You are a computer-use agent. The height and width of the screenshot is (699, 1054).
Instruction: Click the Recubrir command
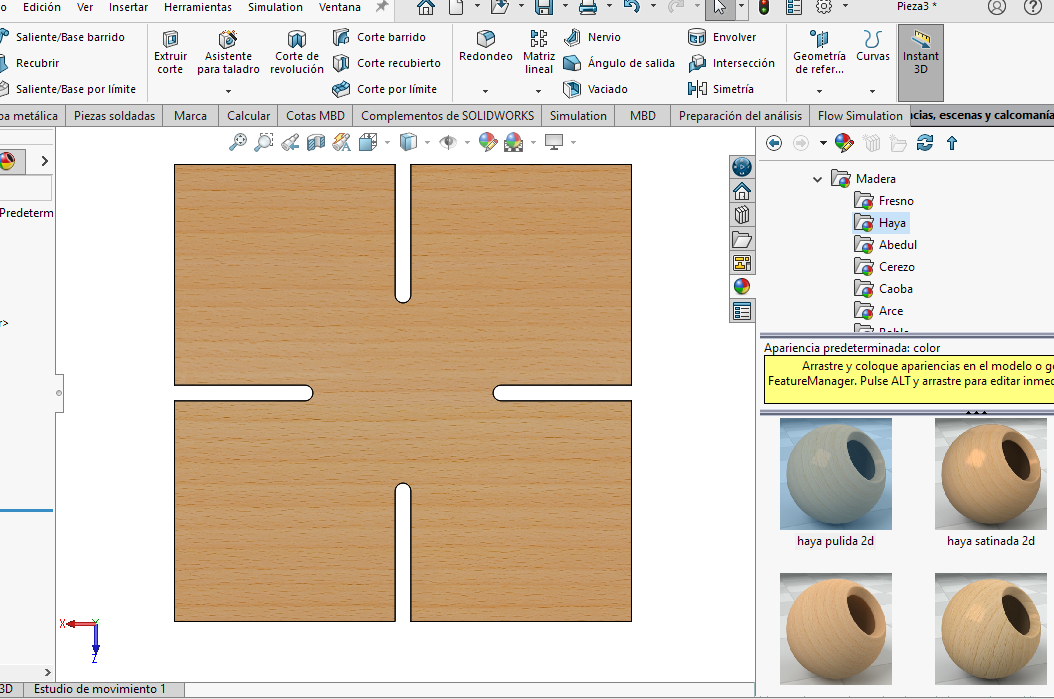[40, 62]
